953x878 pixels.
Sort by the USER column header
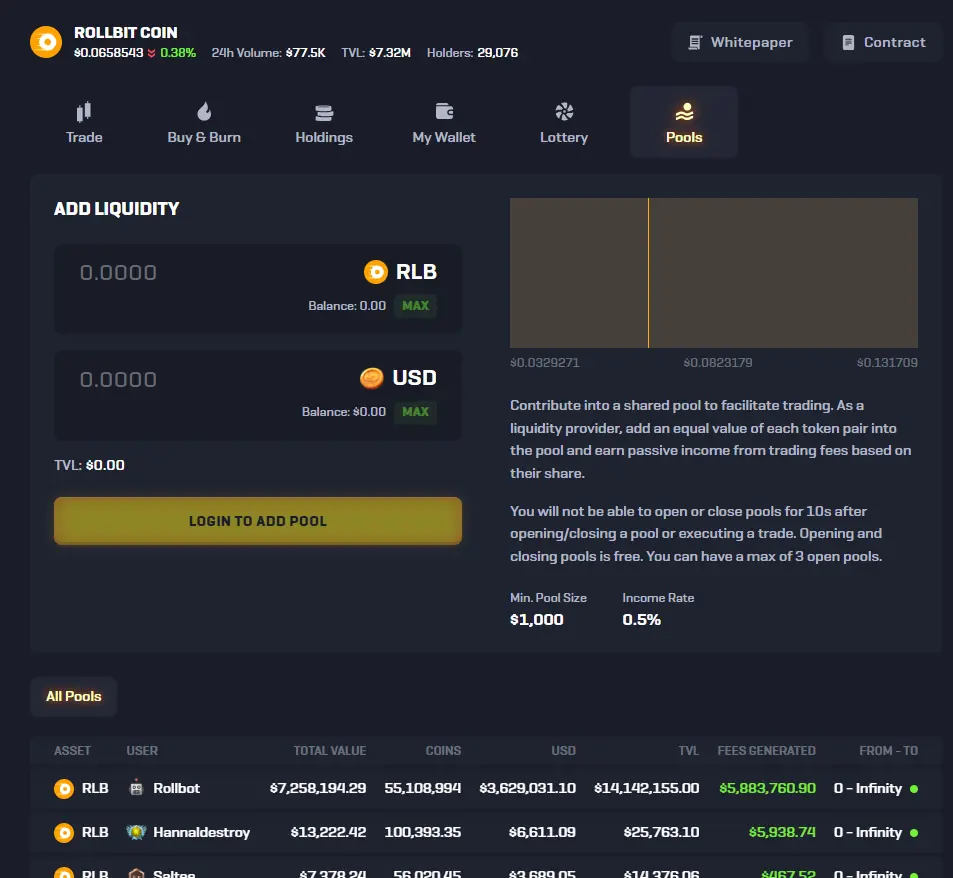point(142,751)
